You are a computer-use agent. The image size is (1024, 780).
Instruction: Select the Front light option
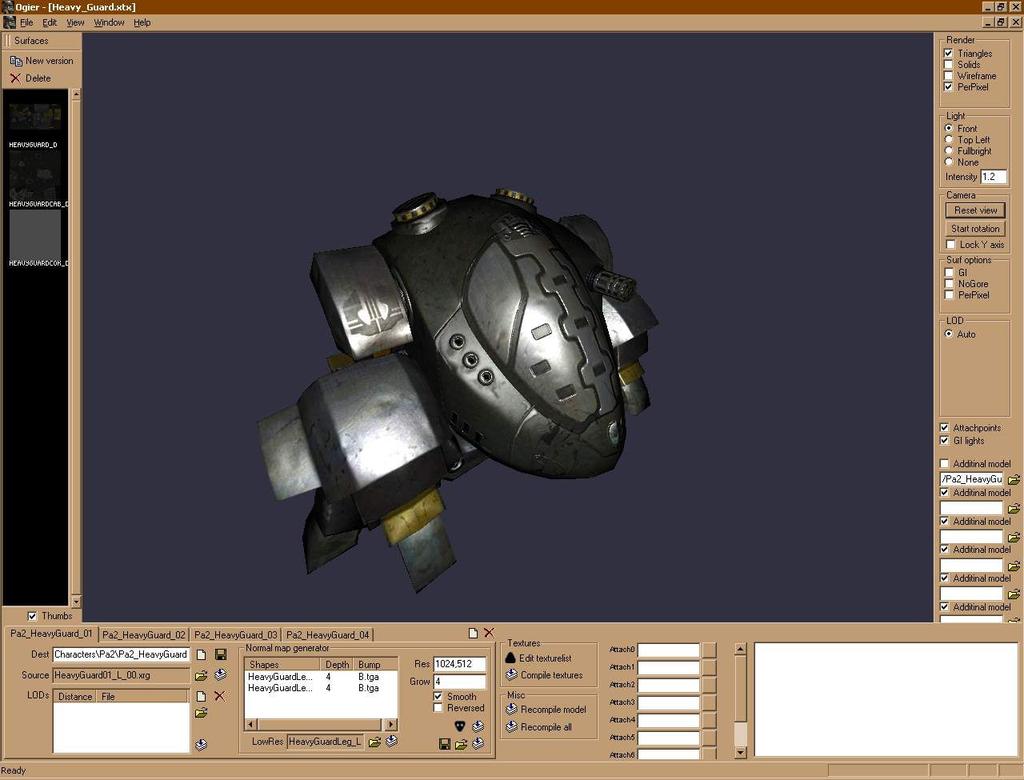(949, 129)
